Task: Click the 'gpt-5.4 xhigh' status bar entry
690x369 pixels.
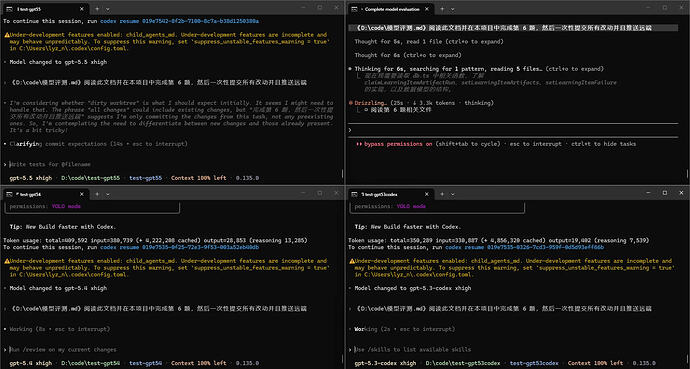Action: pyautogui.click(x=30, y=363)
